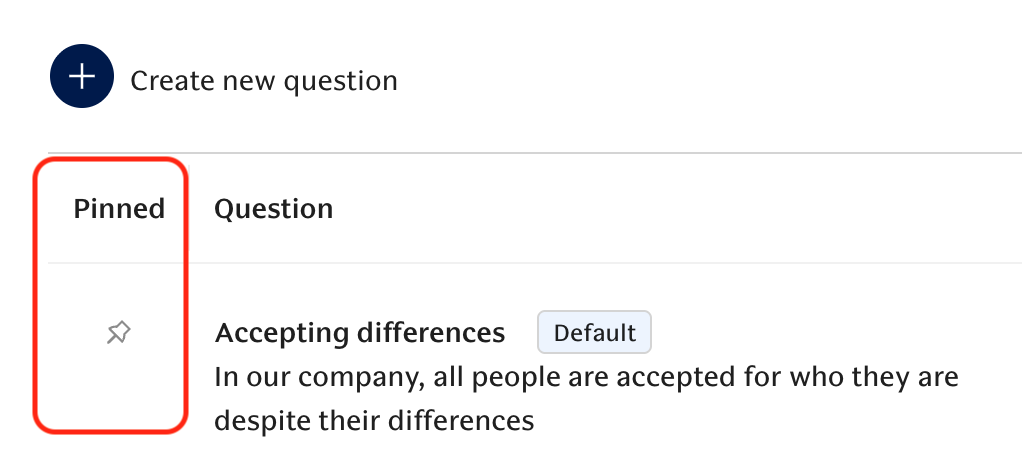Image resolution: width=1022 pixels, height=468 pixels.
Task: Toggle the pushpin in the Pinned column
Action: [x=118, y=333]
